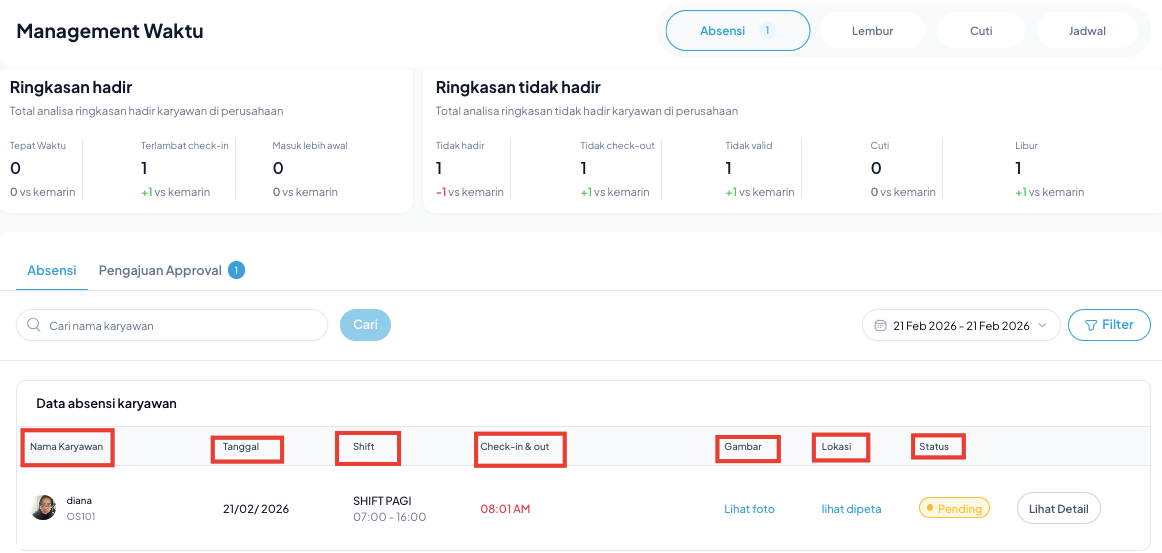1162x553 pixels.
Task: Open the lihat dipeta location link
Action: (851, 509)
